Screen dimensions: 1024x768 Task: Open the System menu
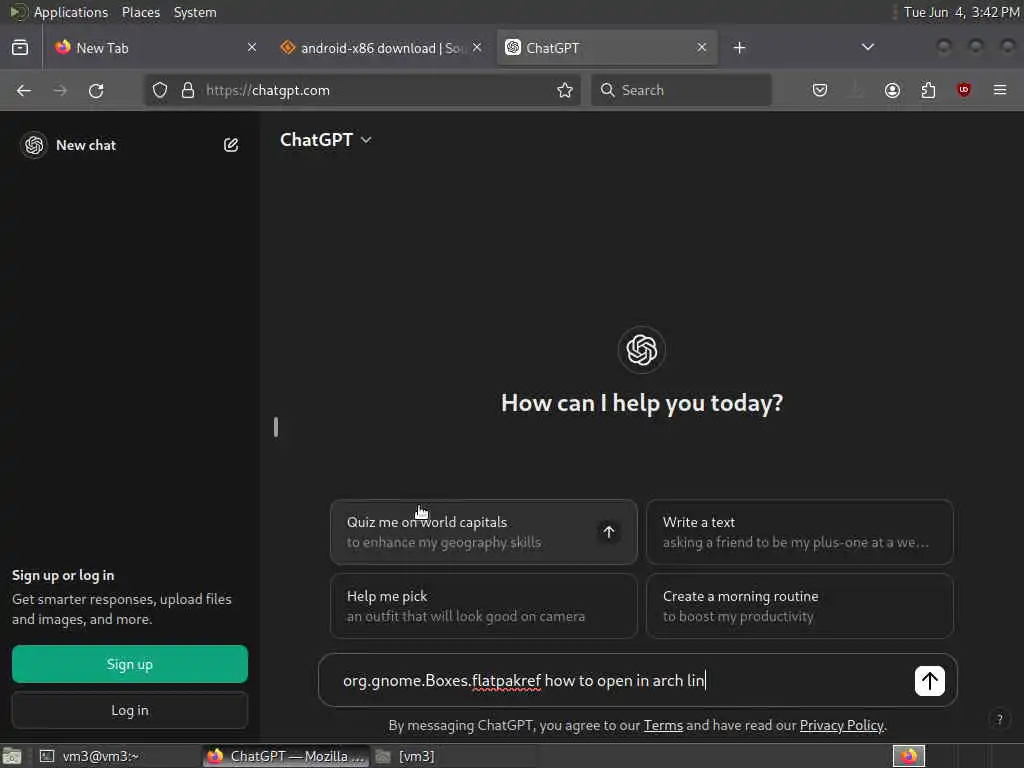tap(195, 12)
